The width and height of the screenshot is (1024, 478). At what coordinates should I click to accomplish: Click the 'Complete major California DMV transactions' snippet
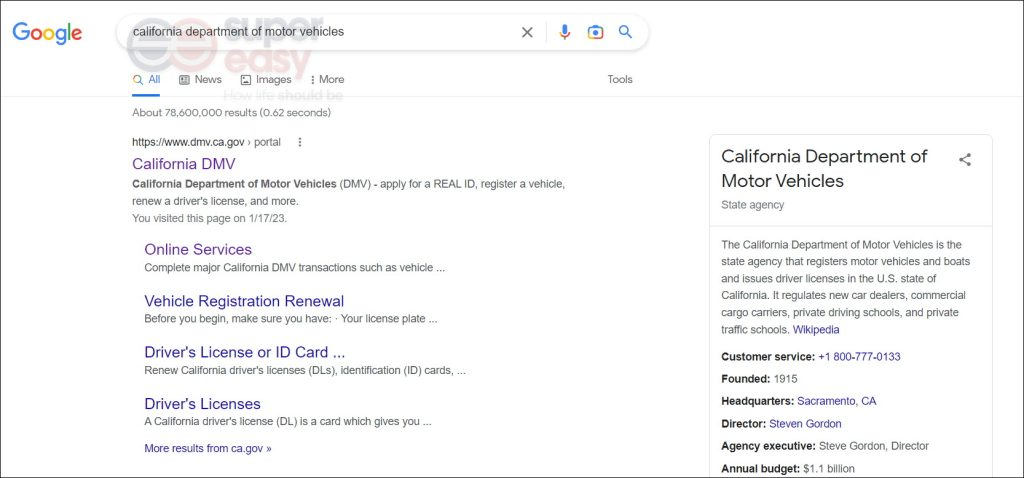pos(295,268)
